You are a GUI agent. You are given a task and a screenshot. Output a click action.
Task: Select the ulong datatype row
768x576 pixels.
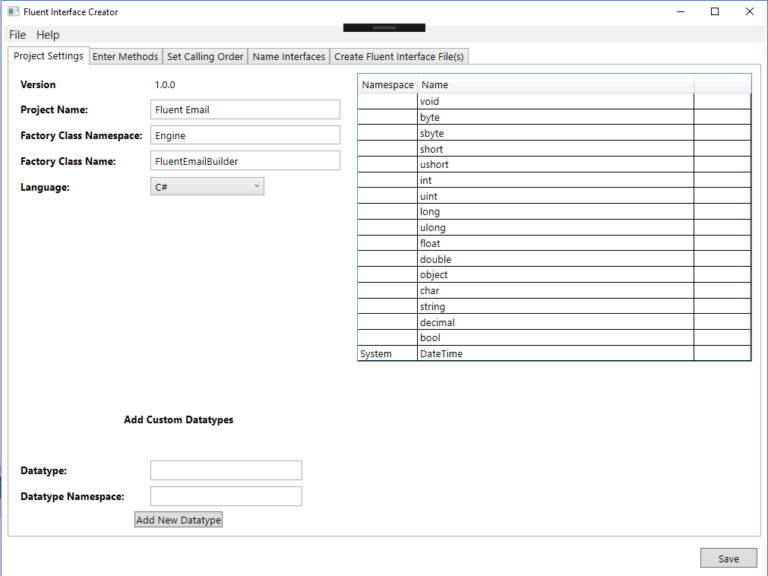pos(554,227)
